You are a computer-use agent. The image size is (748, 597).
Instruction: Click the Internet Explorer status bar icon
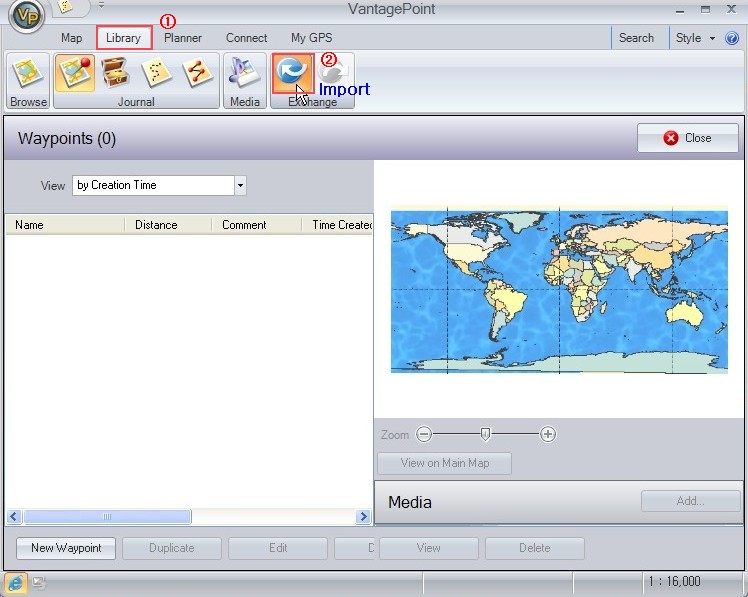click(x=15, y=583)
